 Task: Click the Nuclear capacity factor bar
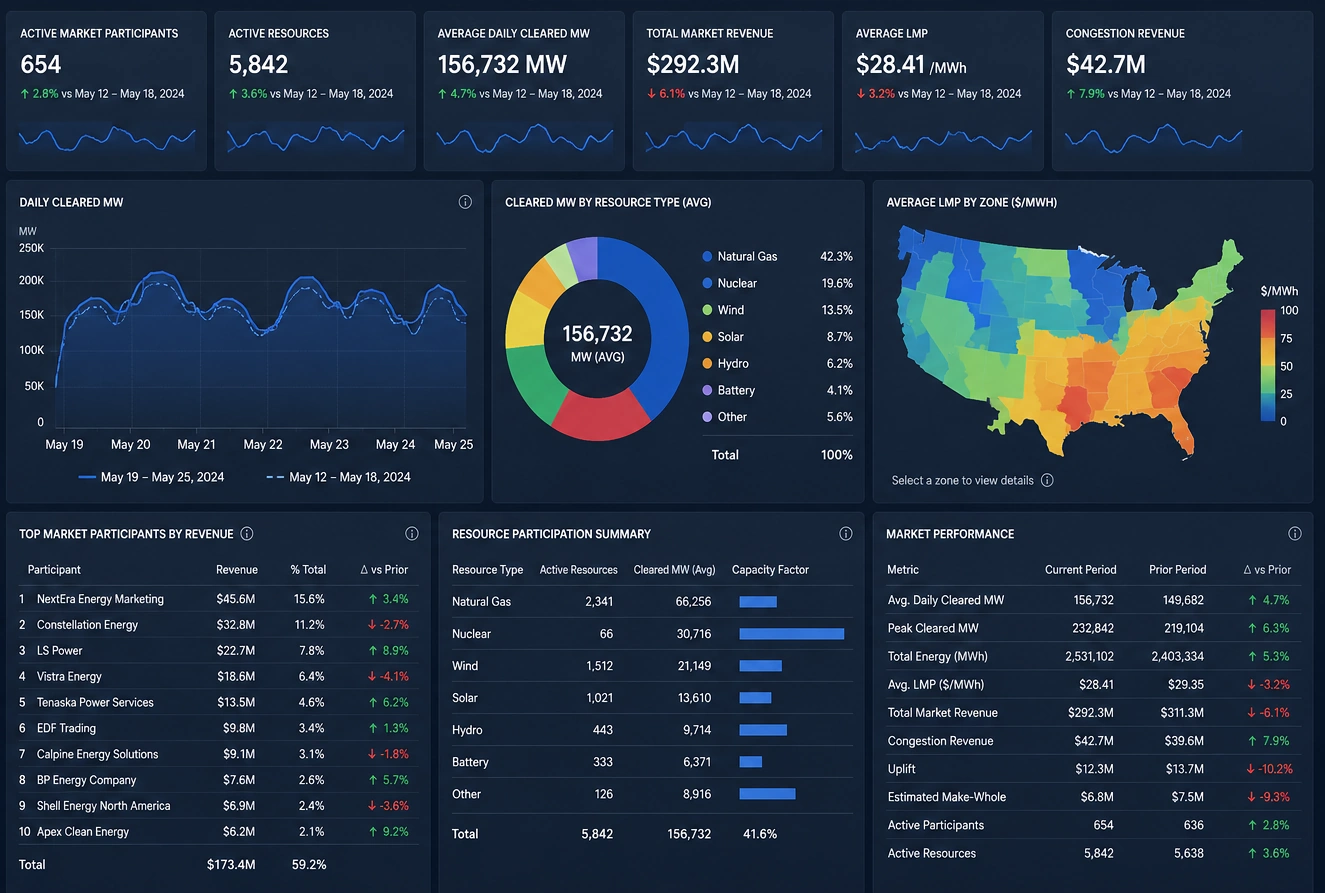coord(792,634)
